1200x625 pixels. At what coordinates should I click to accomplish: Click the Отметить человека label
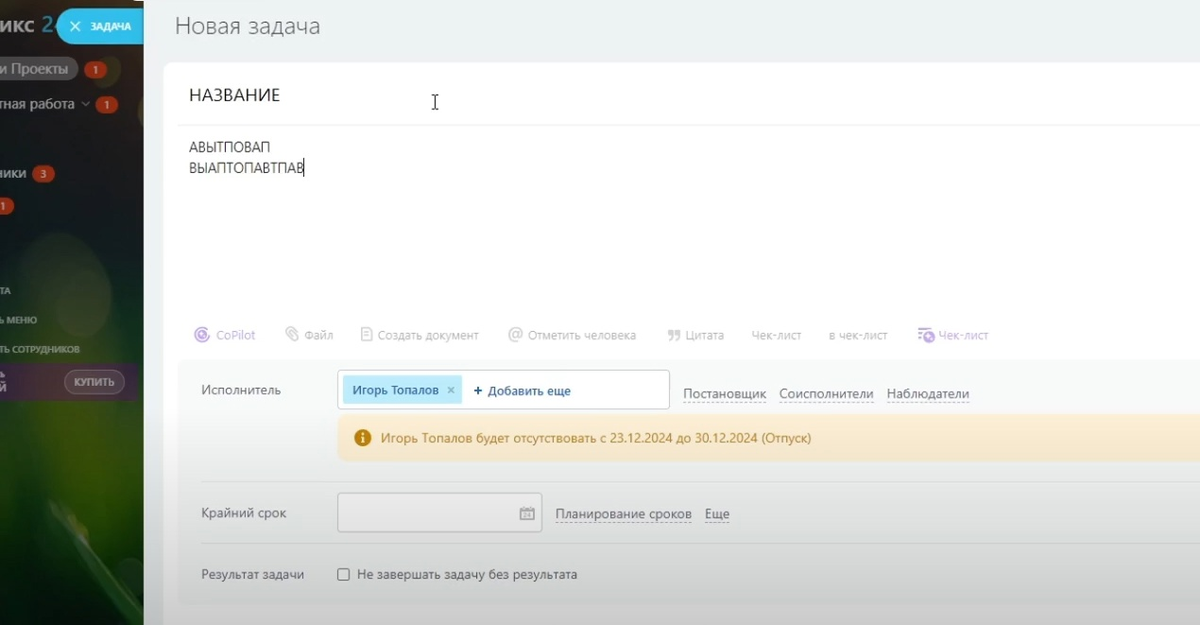[x=582, y=335]
